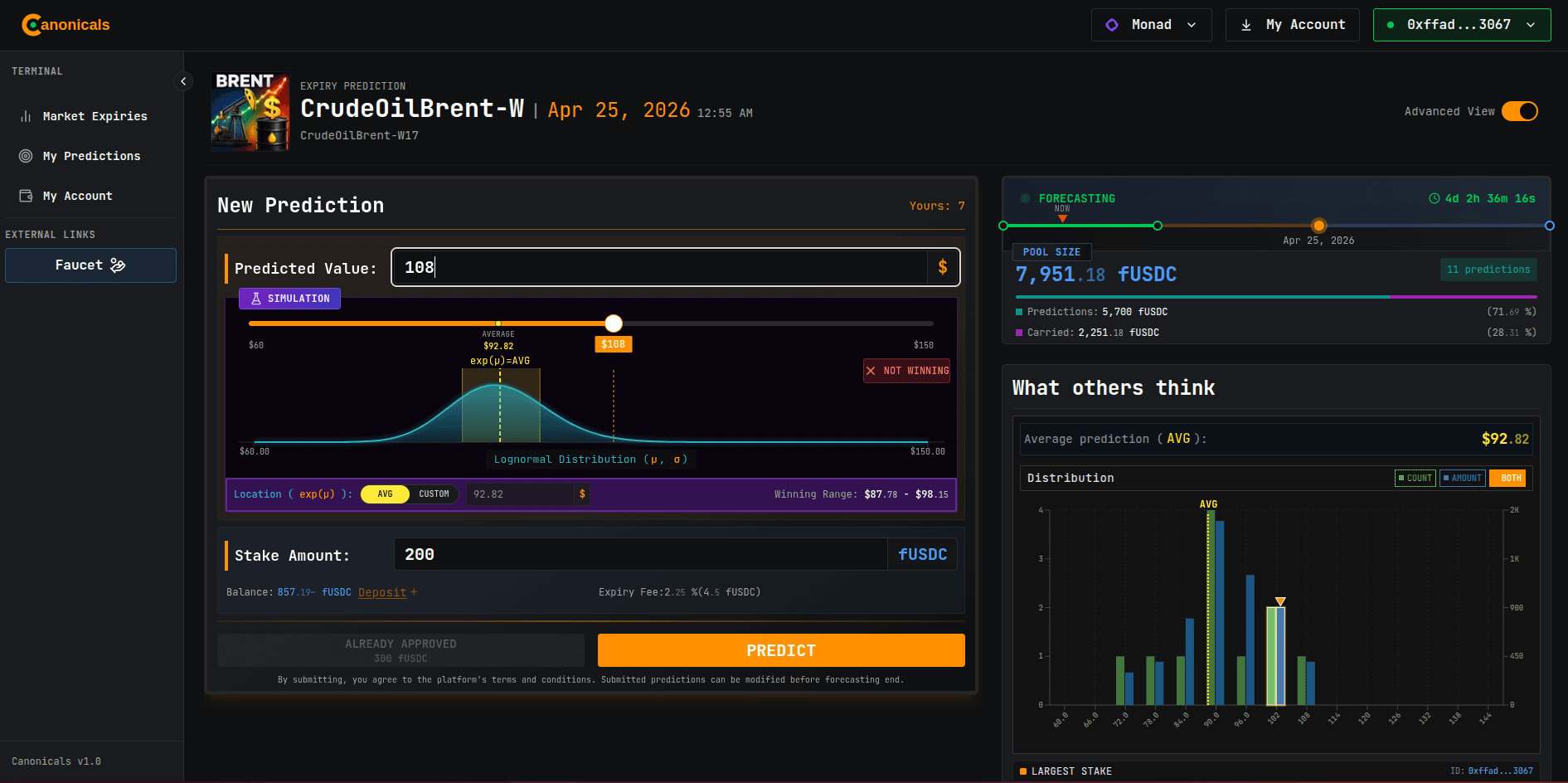Click the download icon in My Account button
The width and height of the screenshot is (1568, 783).
pyautogui.click(x=1245, y=25)
